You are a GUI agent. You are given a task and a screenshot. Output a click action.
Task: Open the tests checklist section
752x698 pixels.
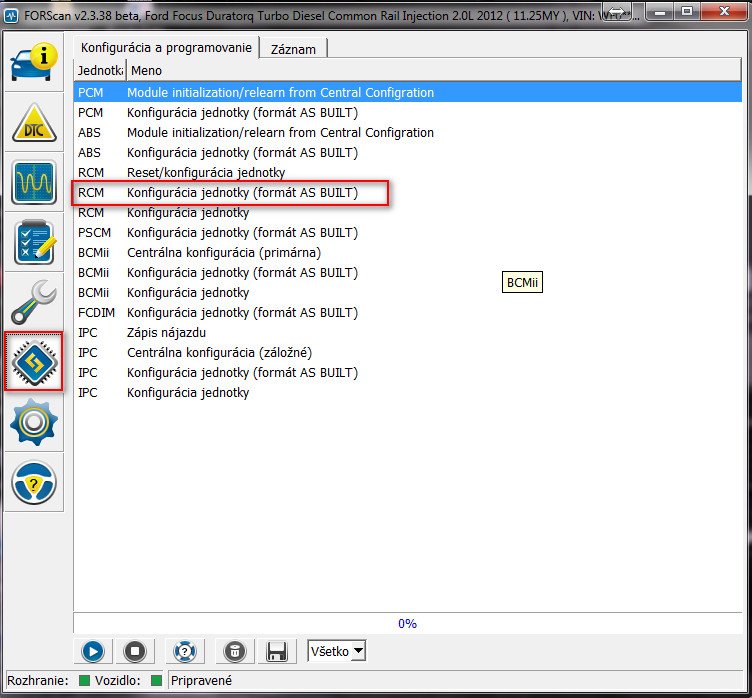34,243
